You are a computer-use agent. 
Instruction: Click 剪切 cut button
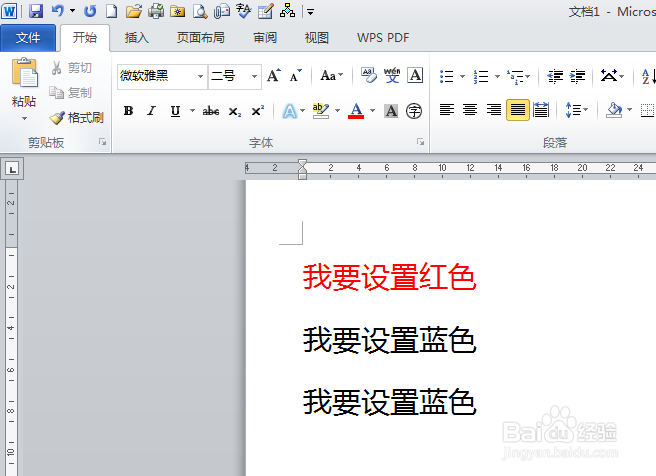pos(71,68)
